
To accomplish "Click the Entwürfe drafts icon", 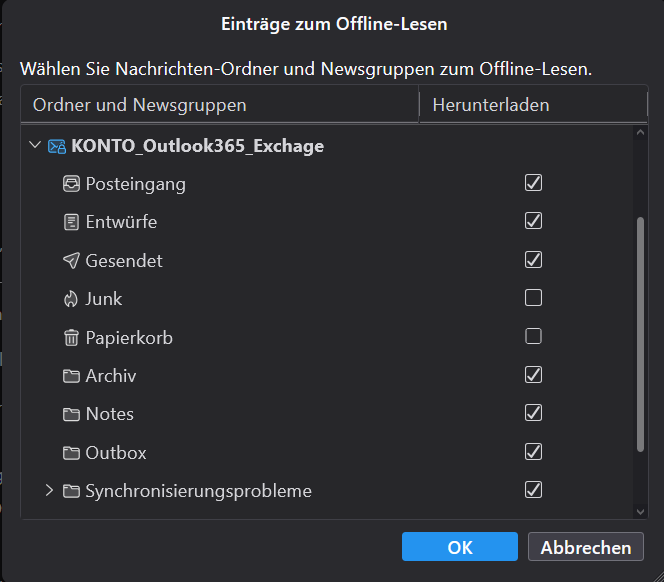I will pyautogui.click(x=70, y=222).
